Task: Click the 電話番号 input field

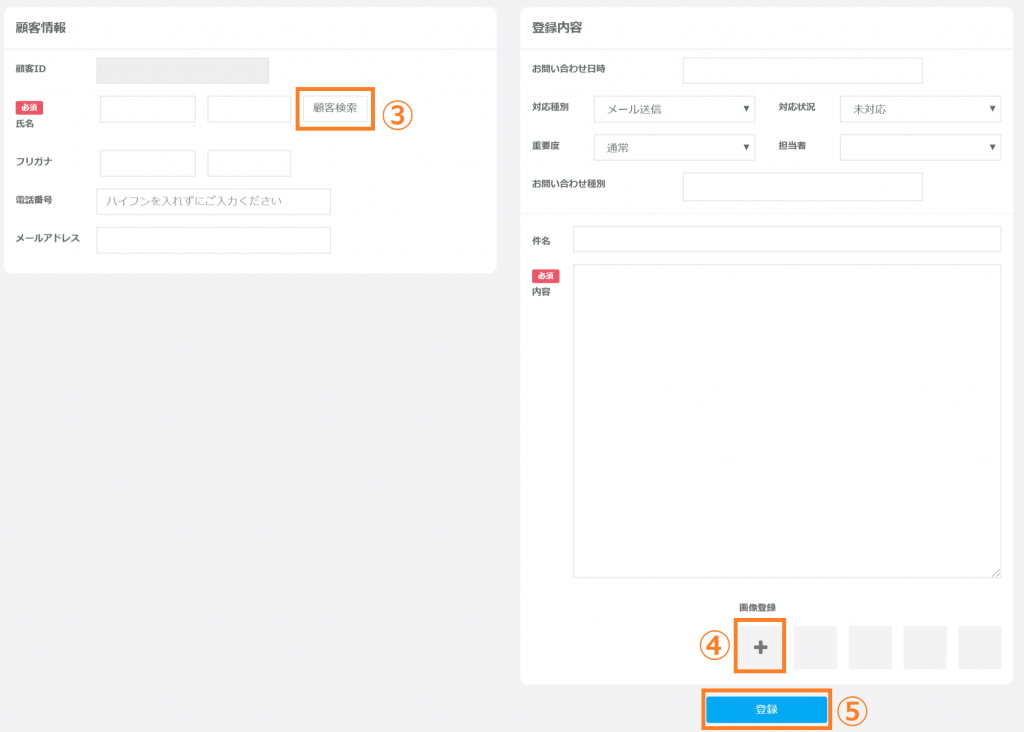Action: click(x=213, y=201)
